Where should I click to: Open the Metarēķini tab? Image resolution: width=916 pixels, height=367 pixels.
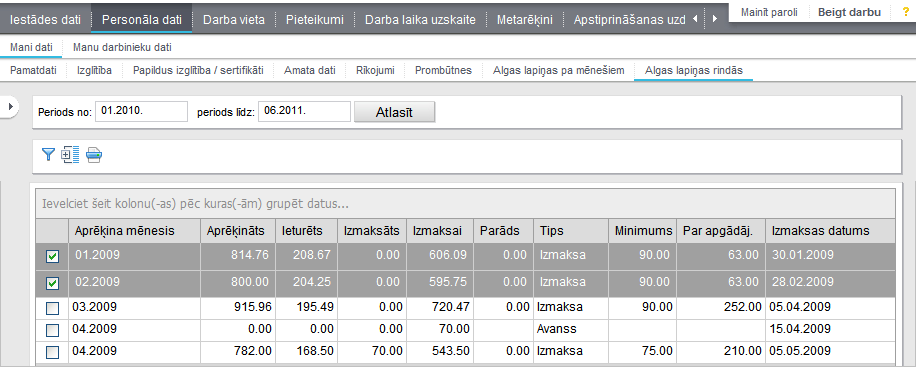pyautogui.click(x=525, y=19)
